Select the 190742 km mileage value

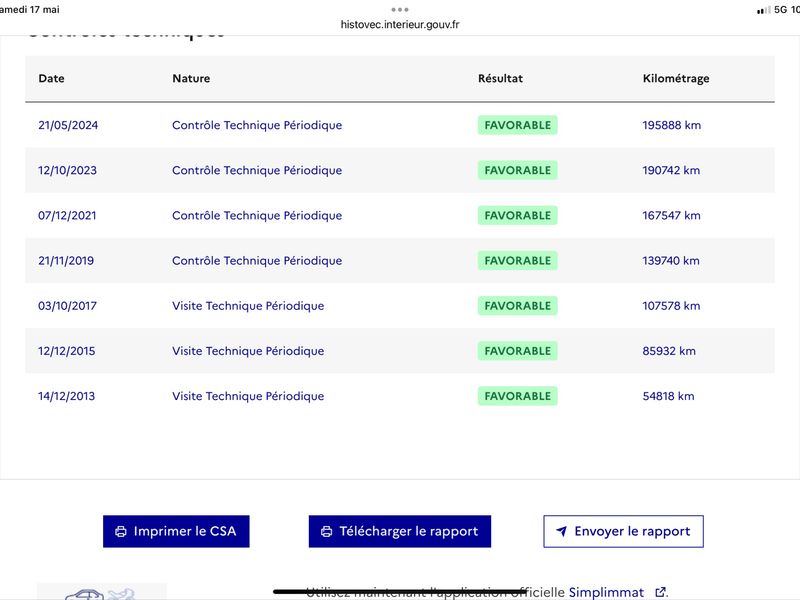coord(671,170)
